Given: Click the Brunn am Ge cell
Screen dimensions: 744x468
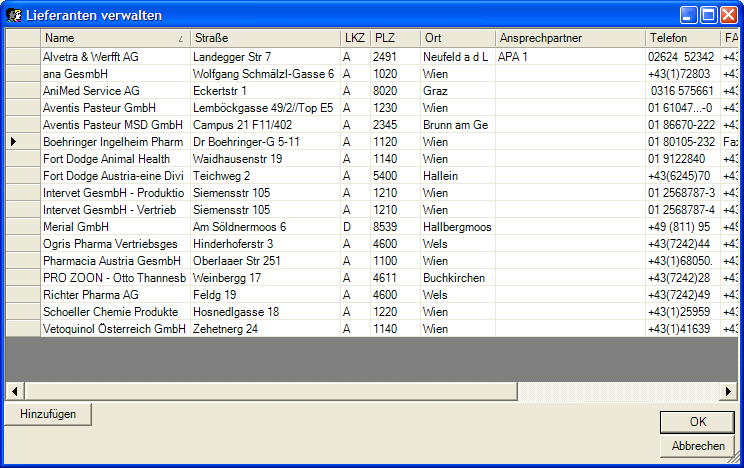Looking at the screenshot, I should [458, 125].
